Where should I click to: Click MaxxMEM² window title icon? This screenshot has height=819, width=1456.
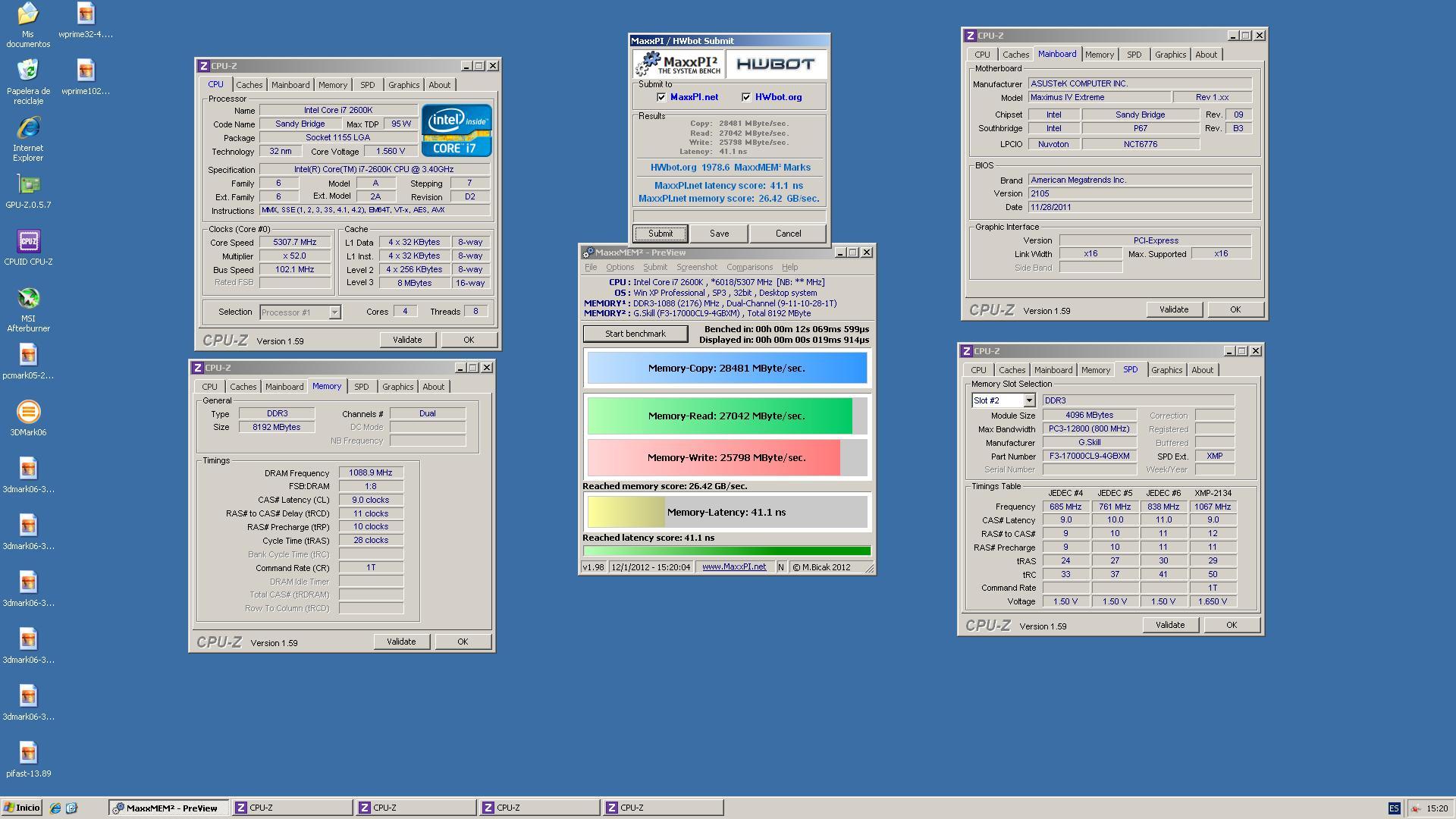[x=588, y=253]
